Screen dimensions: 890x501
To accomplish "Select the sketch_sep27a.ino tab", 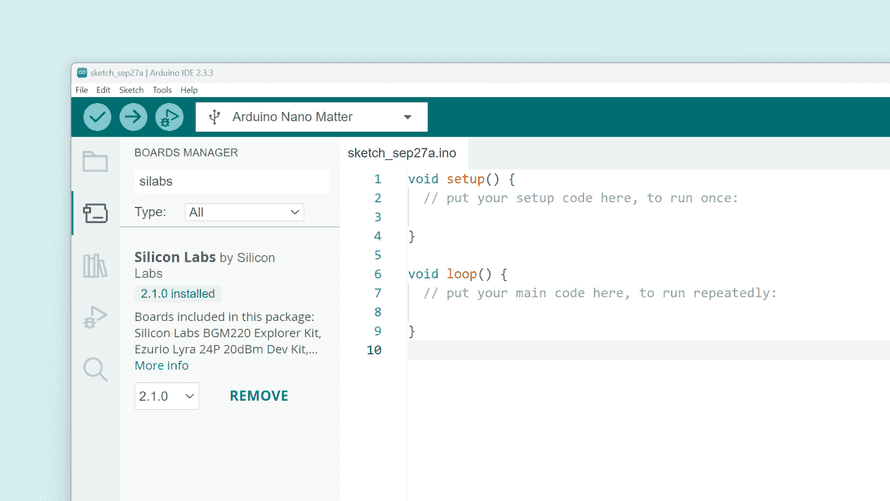I will click(402, 153).
